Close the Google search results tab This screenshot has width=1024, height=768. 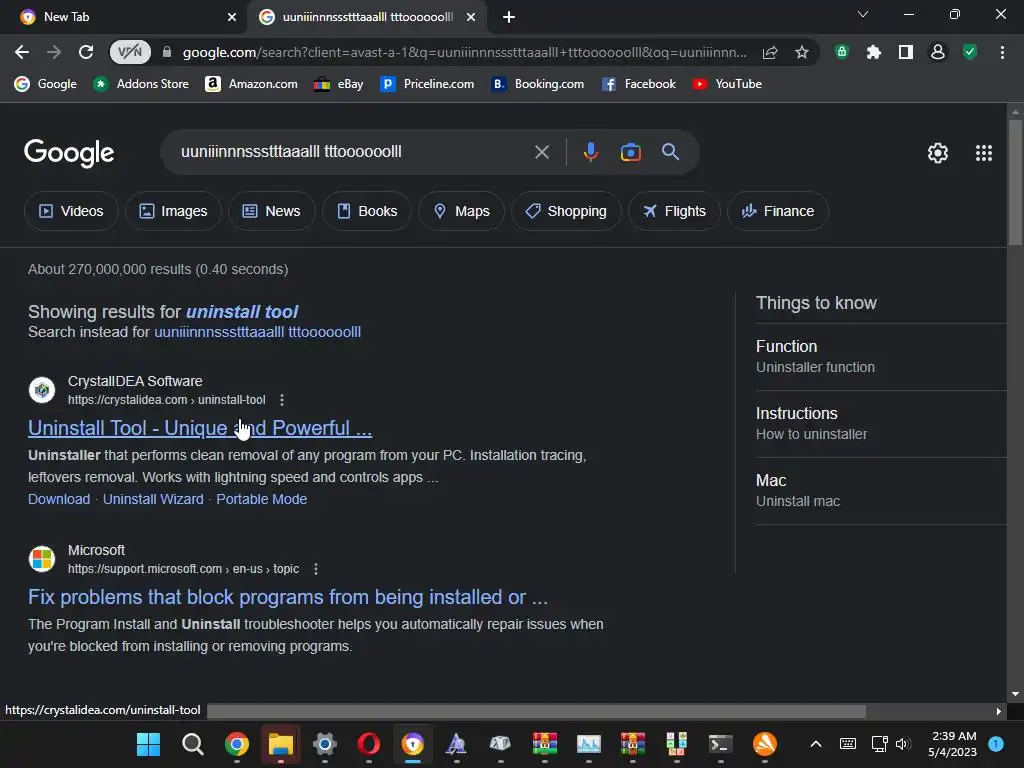click(471, 17)
